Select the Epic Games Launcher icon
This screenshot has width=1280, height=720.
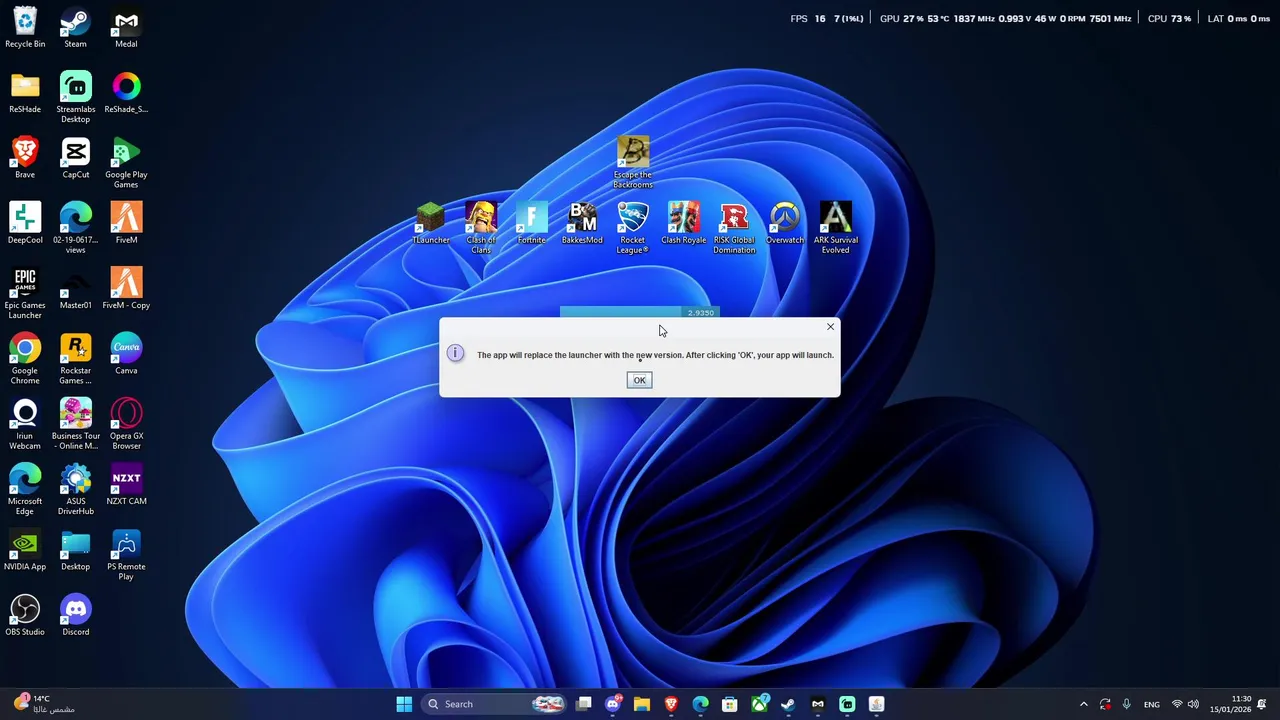point(25,293)
